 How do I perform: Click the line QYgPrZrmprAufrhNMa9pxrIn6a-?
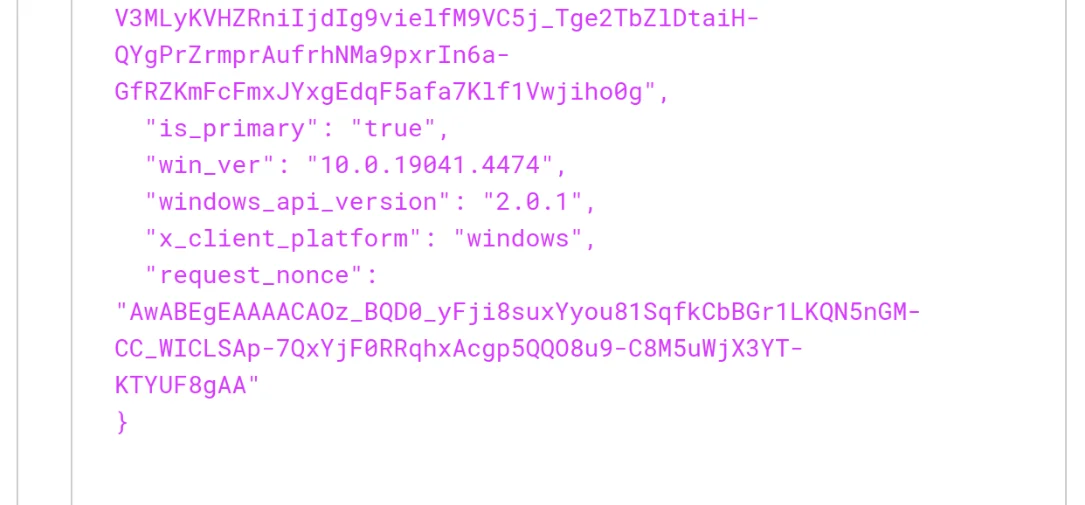coord(312,56)
